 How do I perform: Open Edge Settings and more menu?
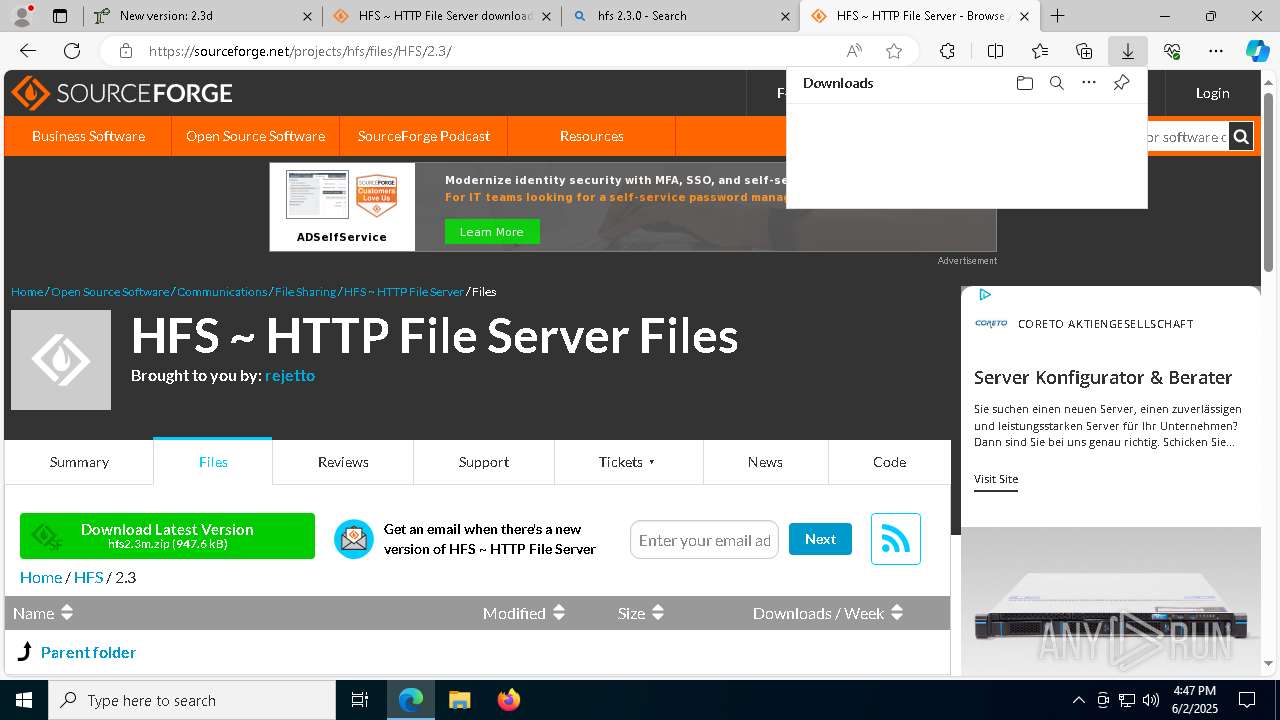click(1216, 51)
